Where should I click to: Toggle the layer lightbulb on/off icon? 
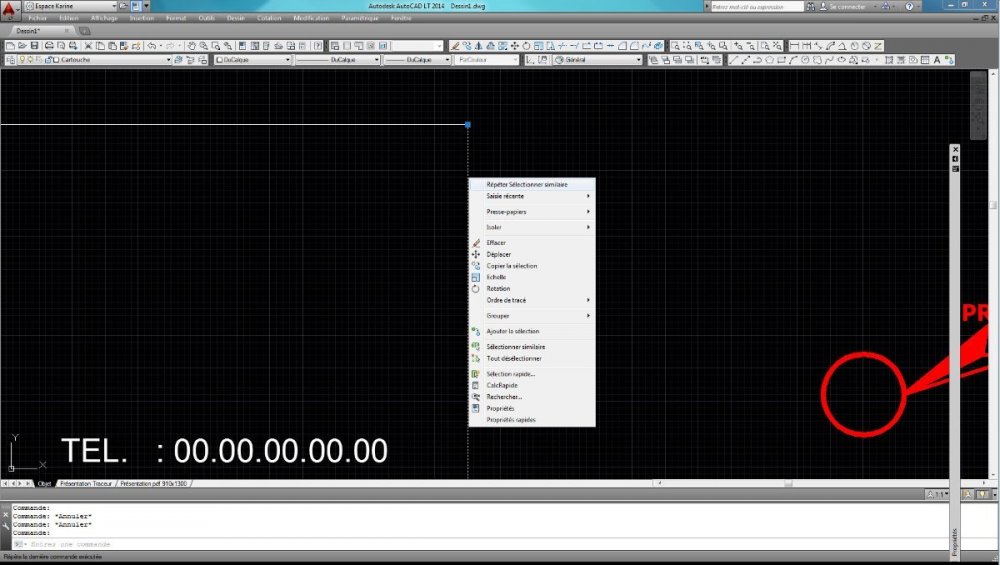click(22, 60)
